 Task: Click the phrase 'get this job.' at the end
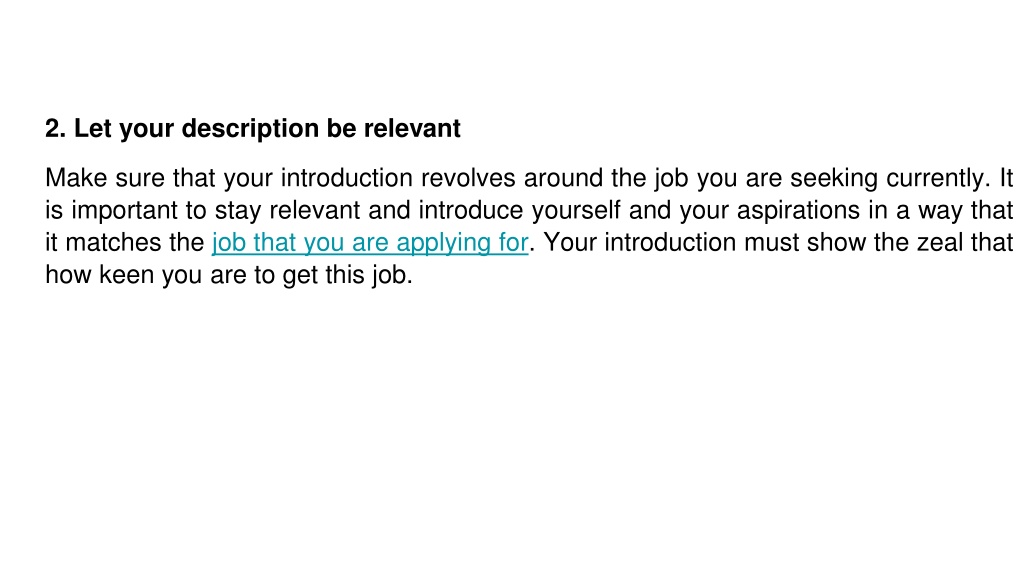coord(347,276)
